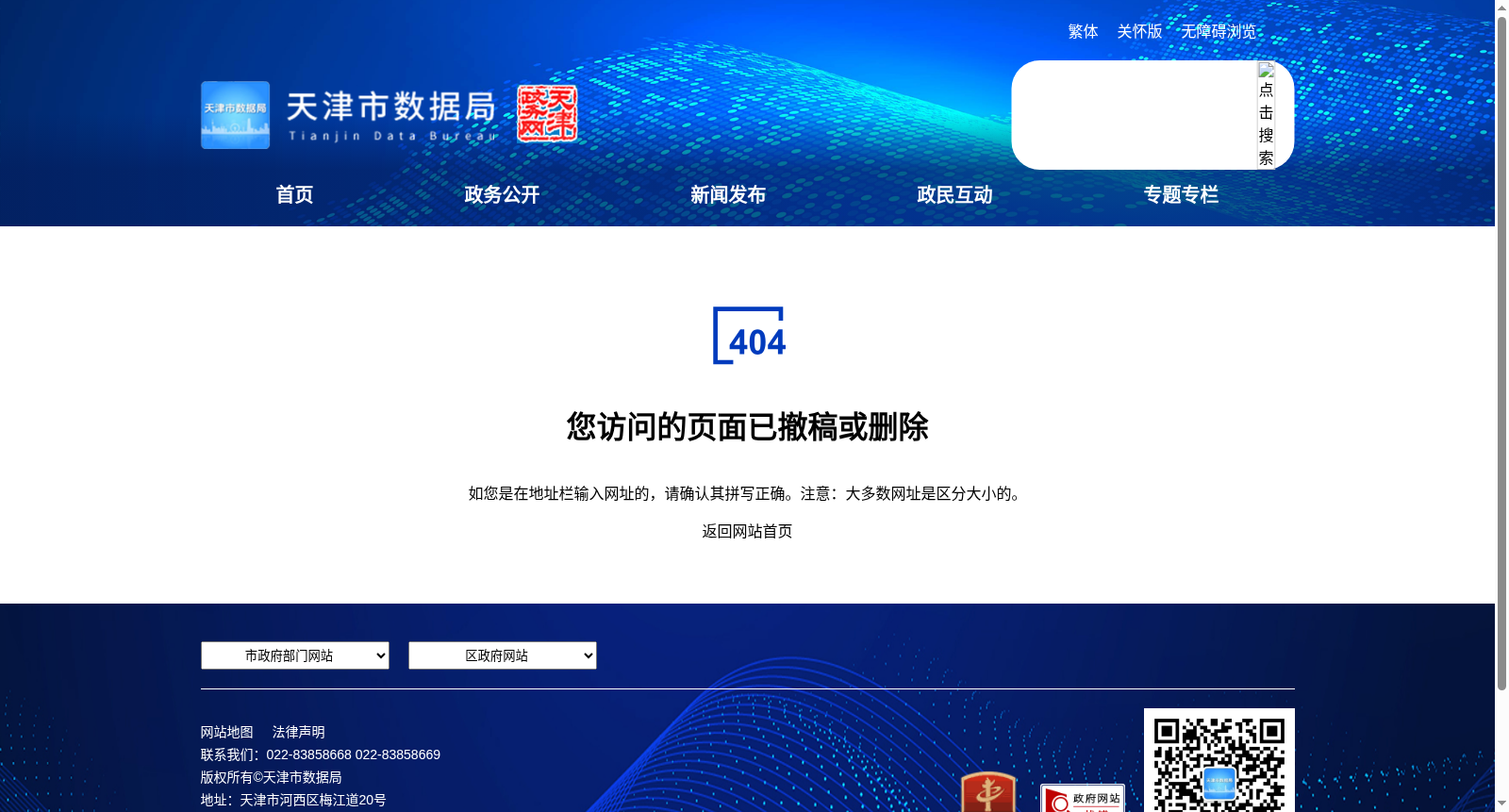
Task: Click the 如您是在地址栏输入网址的 notice text
Action: pyautogui.click(x=747, y=493)
